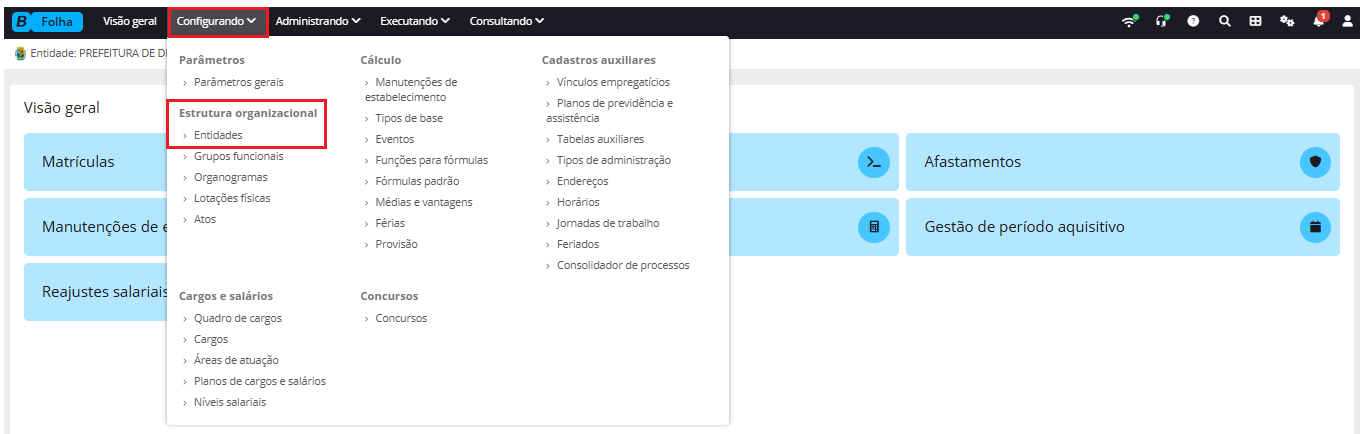Viewport: 1360px width, 434px height.
Task: Click the help question mark icon
Action: (1193, 21)
